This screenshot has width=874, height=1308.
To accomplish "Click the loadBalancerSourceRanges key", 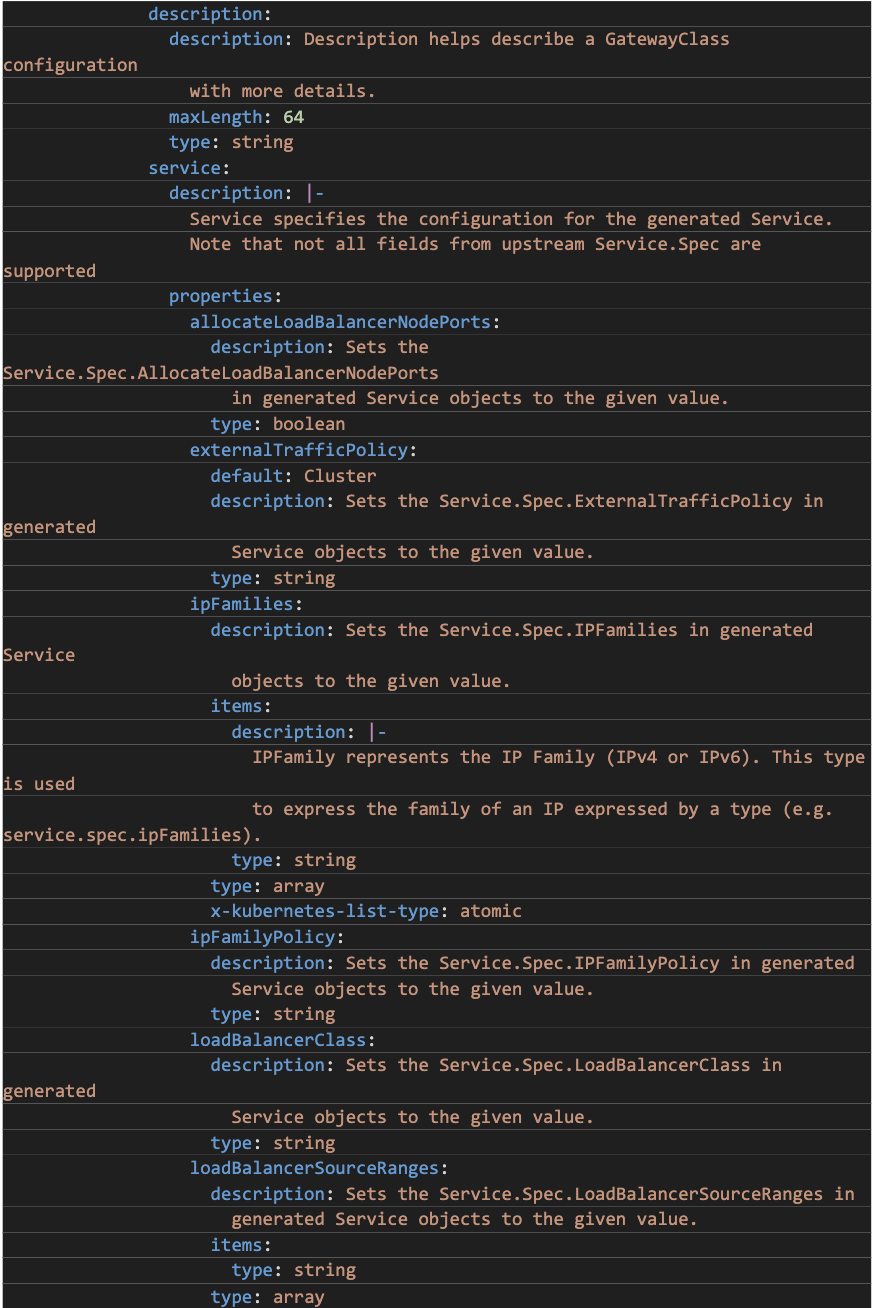I will tap(314, 1168).
